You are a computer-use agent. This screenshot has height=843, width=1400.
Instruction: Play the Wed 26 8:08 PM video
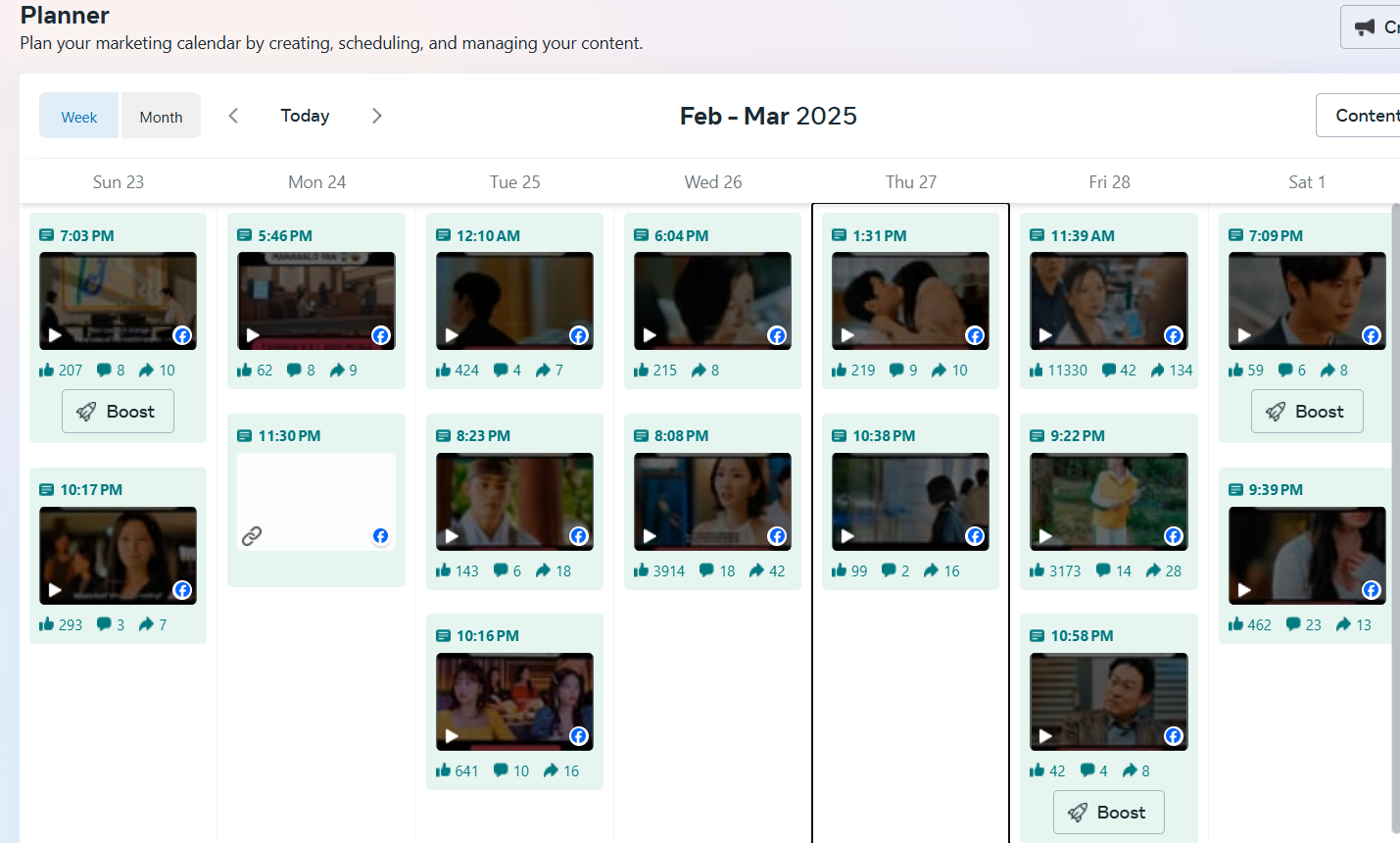pos(650,536)
